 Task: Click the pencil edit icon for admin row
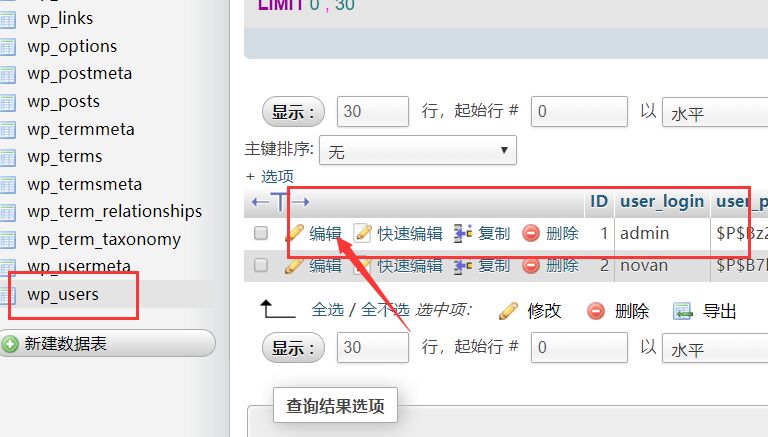(294, 233)
